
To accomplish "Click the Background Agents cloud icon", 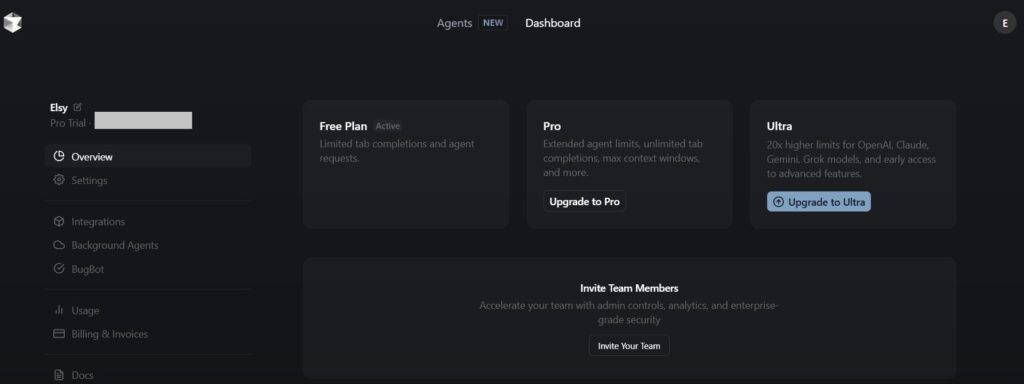I will click(x=59, y=245).
